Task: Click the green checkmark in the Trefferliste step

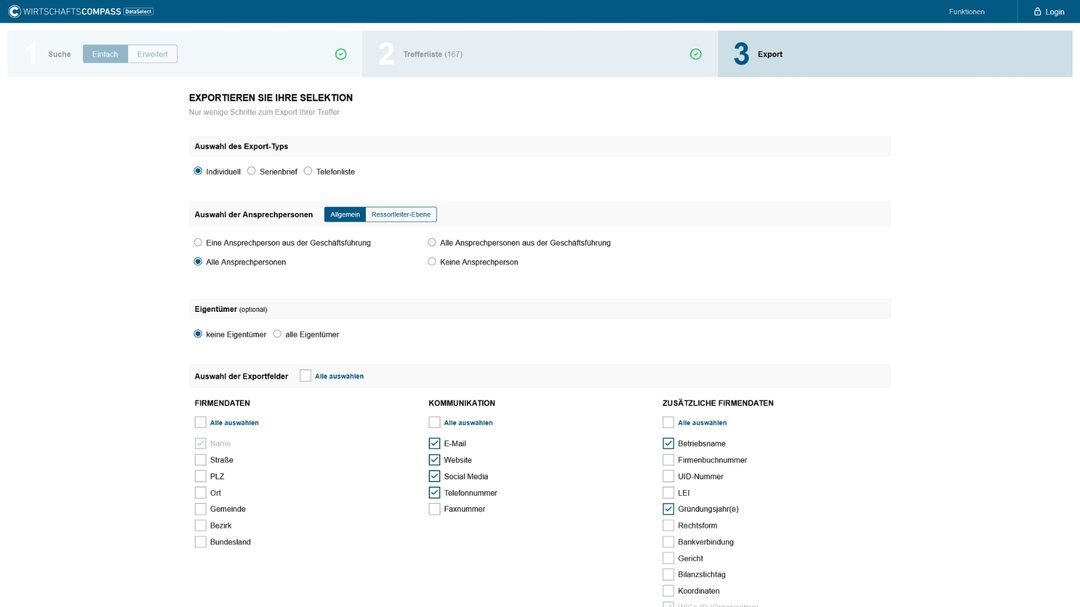Action: [x=696, y=54]
